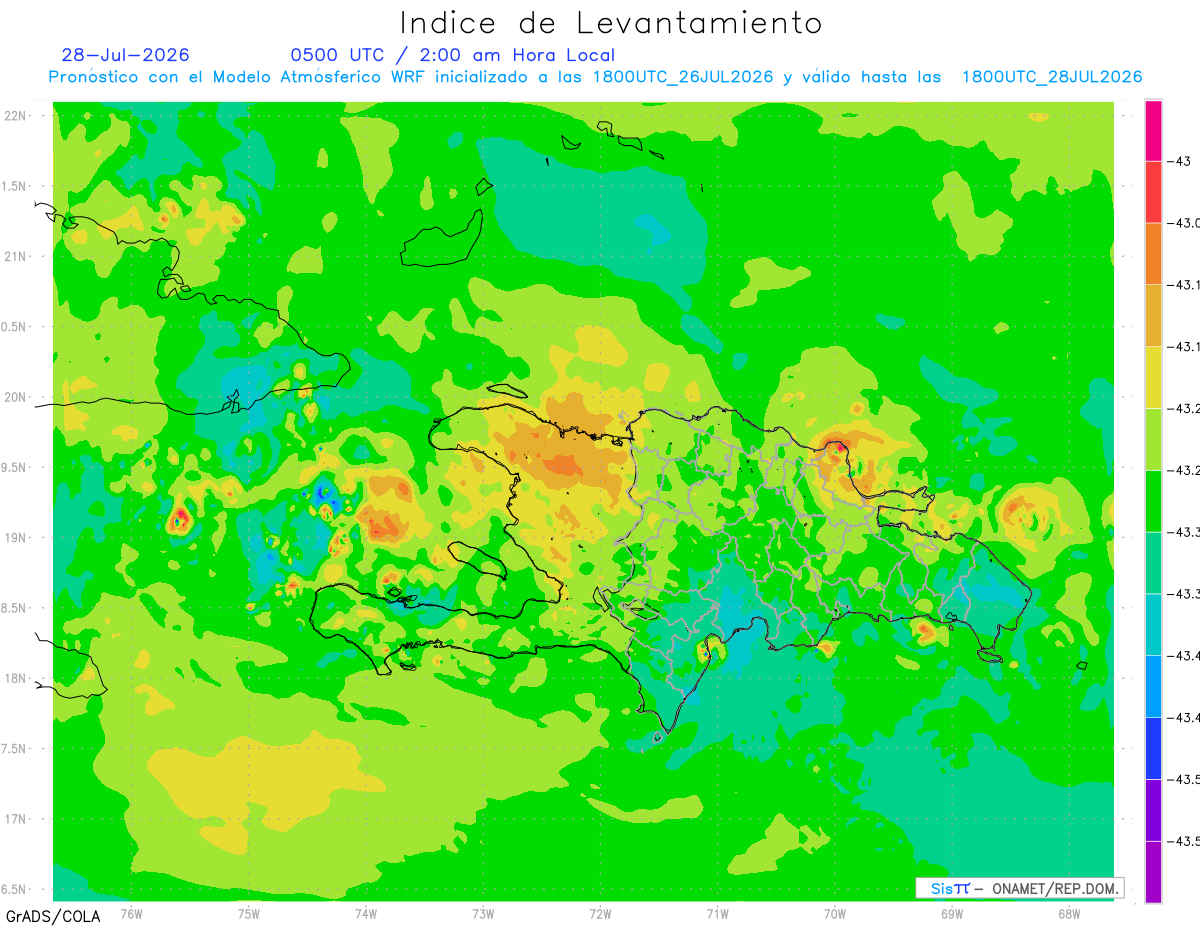Pick the violet swatch at bottom of color bar
The image size is (1200, 927).
[x=1153, y=873]
